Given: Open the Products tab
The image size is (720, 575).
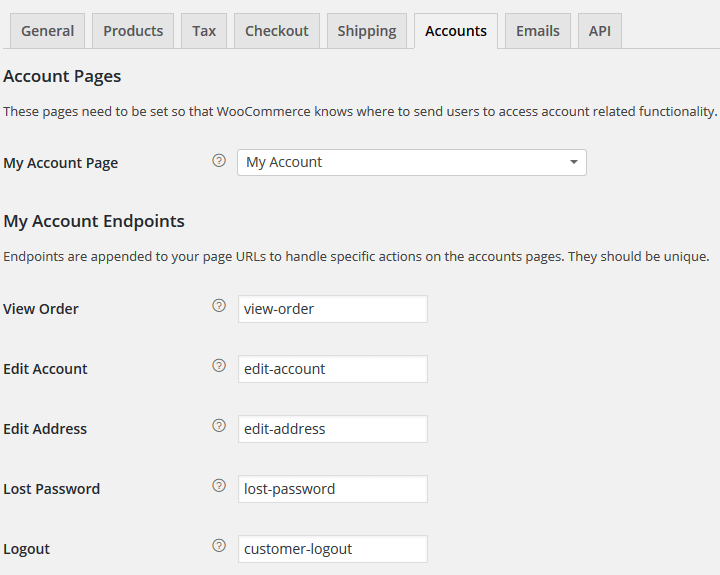Looking at the screenshot, I should 133,31.
